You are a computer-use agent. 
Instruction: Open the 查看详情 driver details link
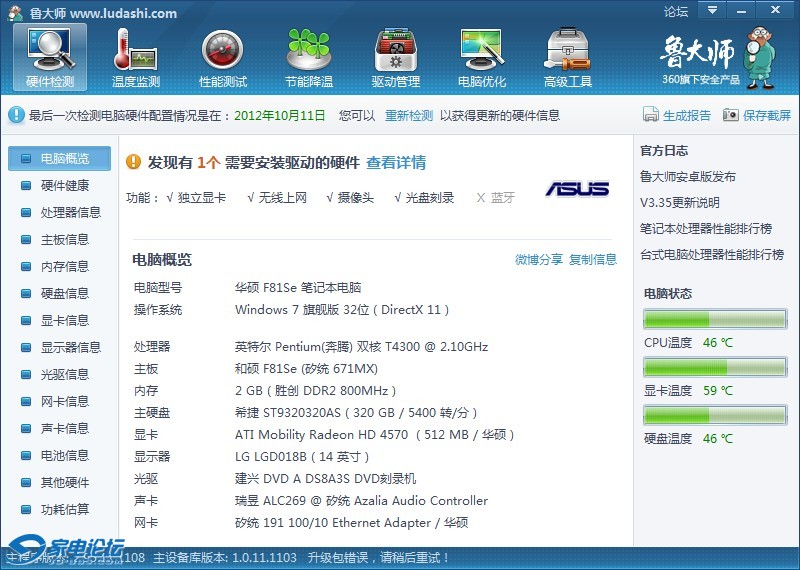click(x=396, y=162)
